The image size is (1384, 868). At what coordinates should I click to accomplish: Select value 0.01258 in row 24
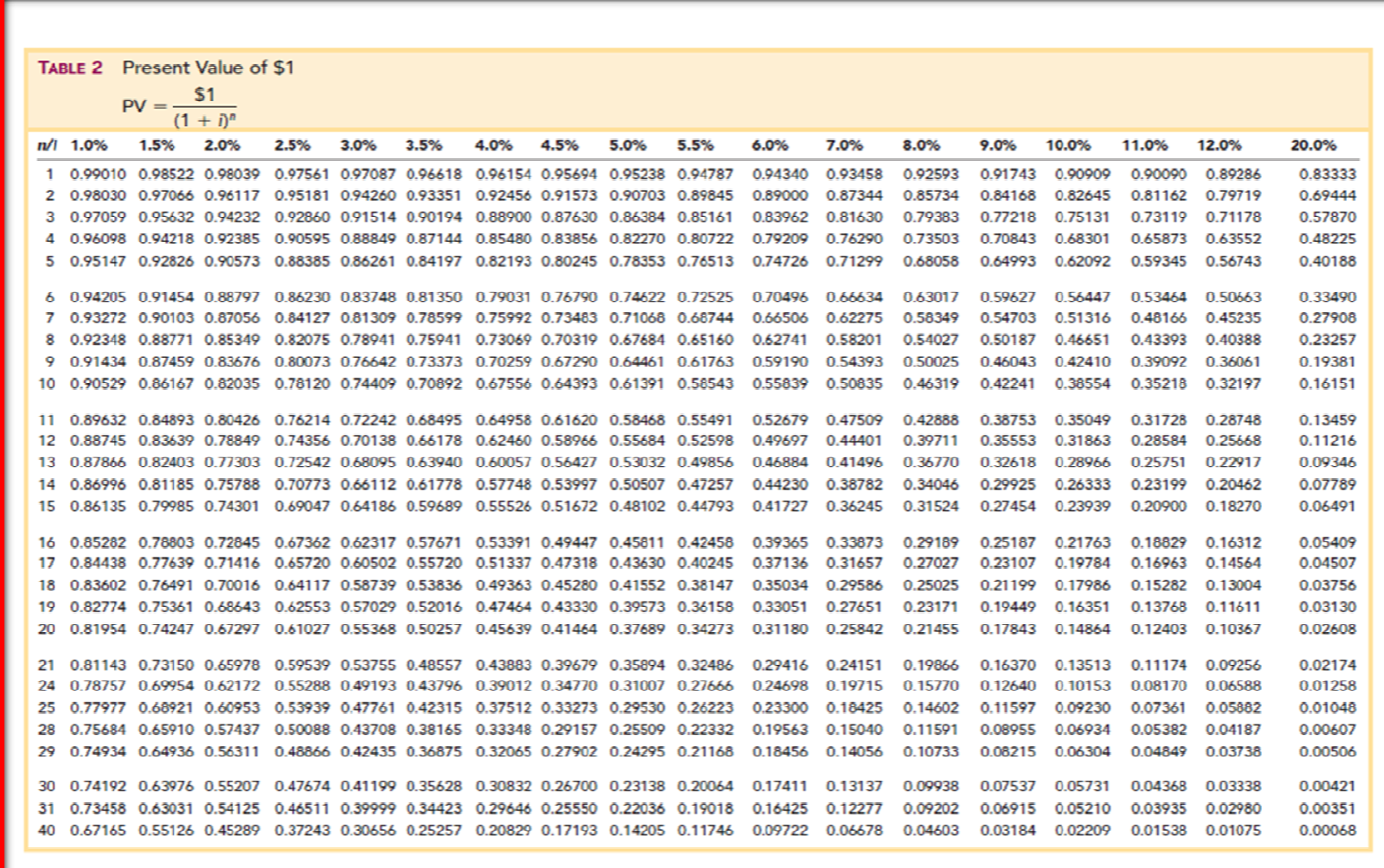[1328, 686]
